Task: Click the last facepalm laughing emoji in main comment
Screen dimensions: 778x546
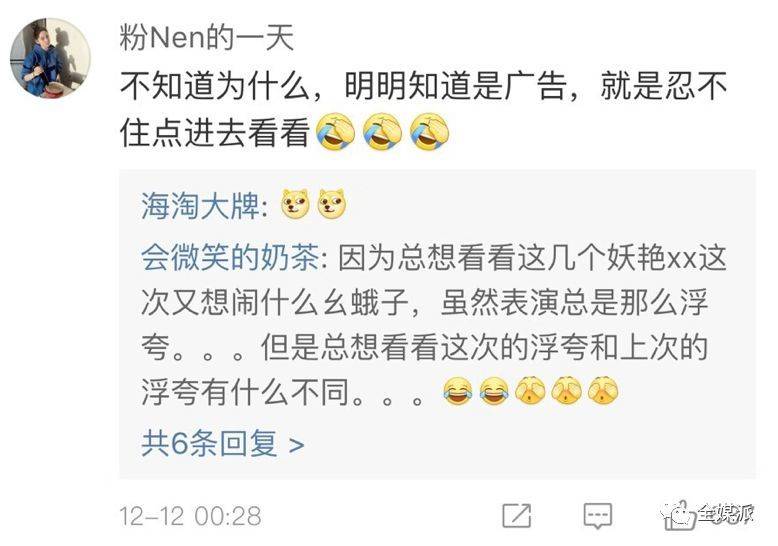Action: pyautogui.click(x=429, y=132)
